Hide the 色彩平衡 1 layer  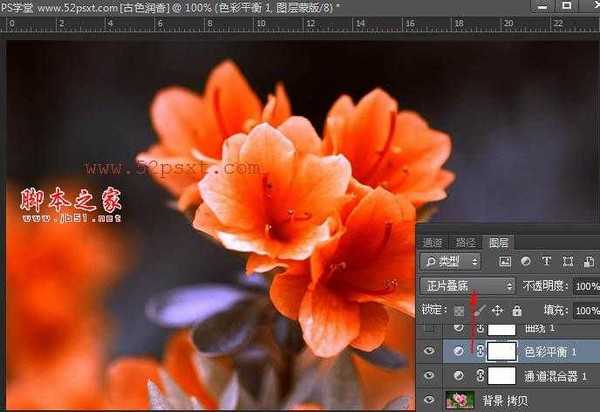click(x=429, y=351)
